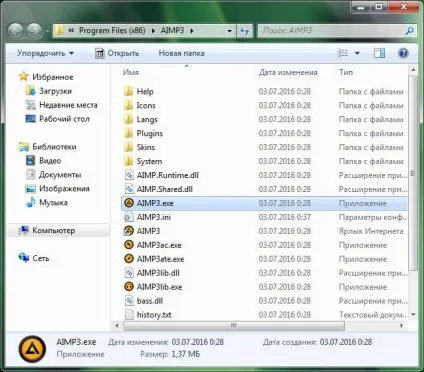This screenshot has height=372, width=424.
Task: Click Program Files (x86) in the address bar
Action: coord(112,31)
